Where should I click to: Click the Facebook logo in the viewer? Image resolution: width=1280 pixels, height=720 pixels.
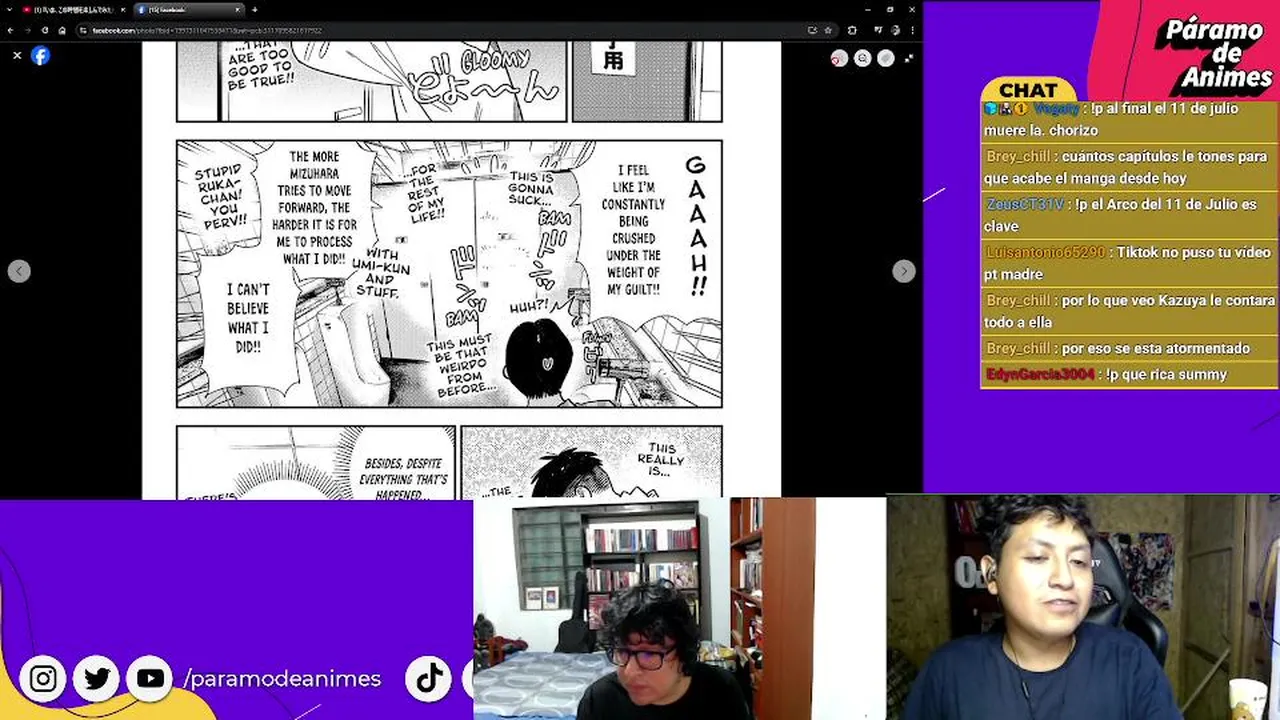click(x=40, y=56)
